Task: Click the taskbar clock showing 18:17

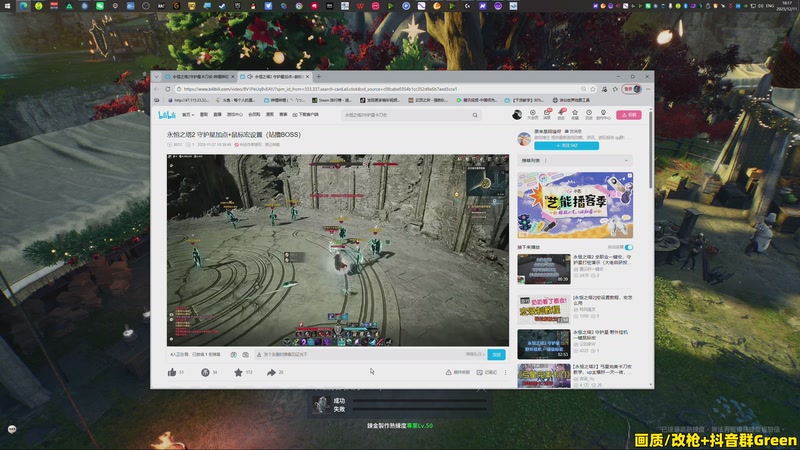Action: point(787,6)
